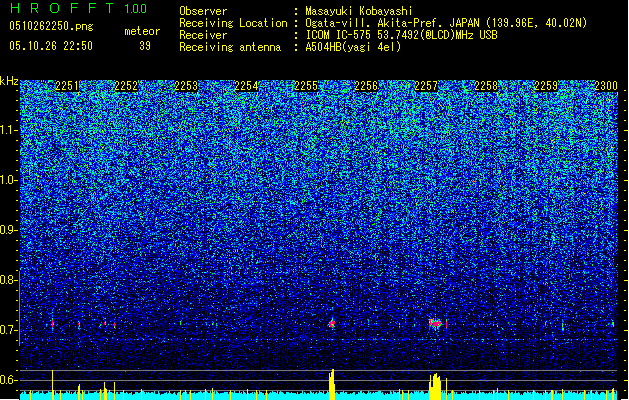Click the 2251 time marker

(x=67, y=86)
